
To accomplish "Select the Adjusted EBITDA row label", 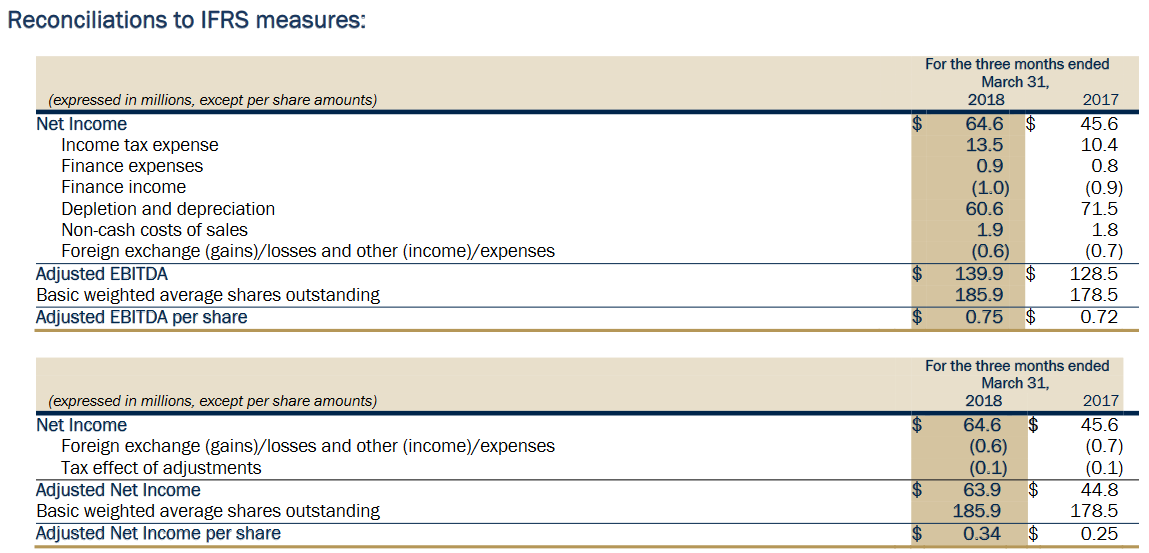I will click(x=101, y=274).
